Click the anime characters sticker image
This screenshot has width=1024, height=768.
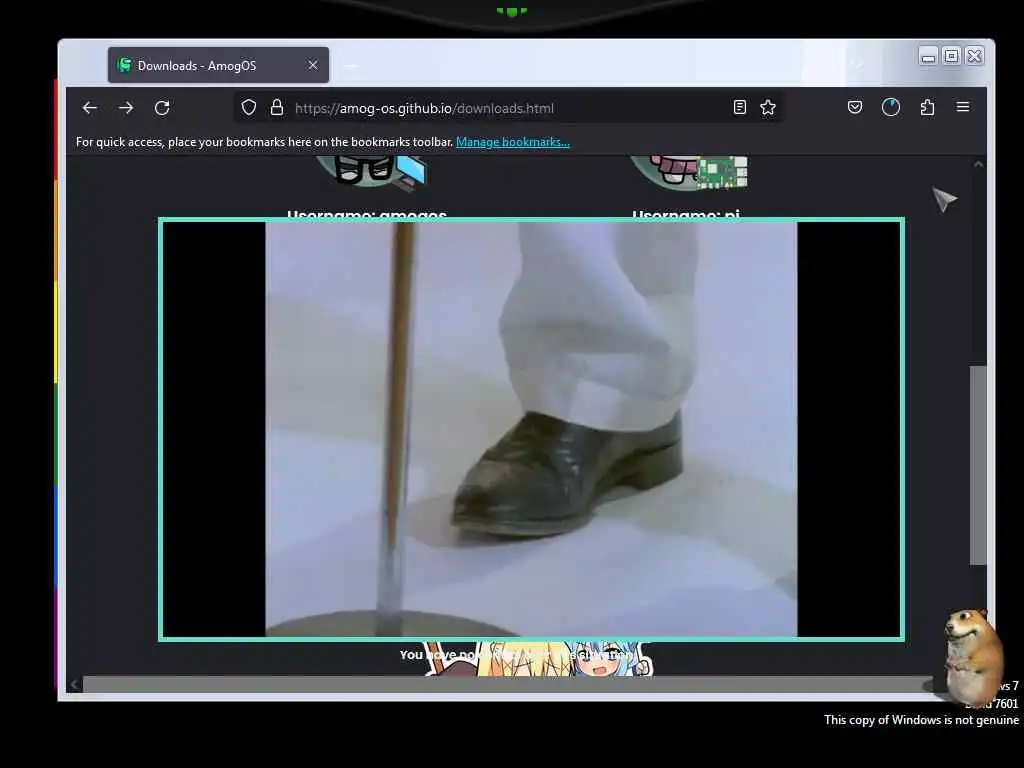coord(539,658)
